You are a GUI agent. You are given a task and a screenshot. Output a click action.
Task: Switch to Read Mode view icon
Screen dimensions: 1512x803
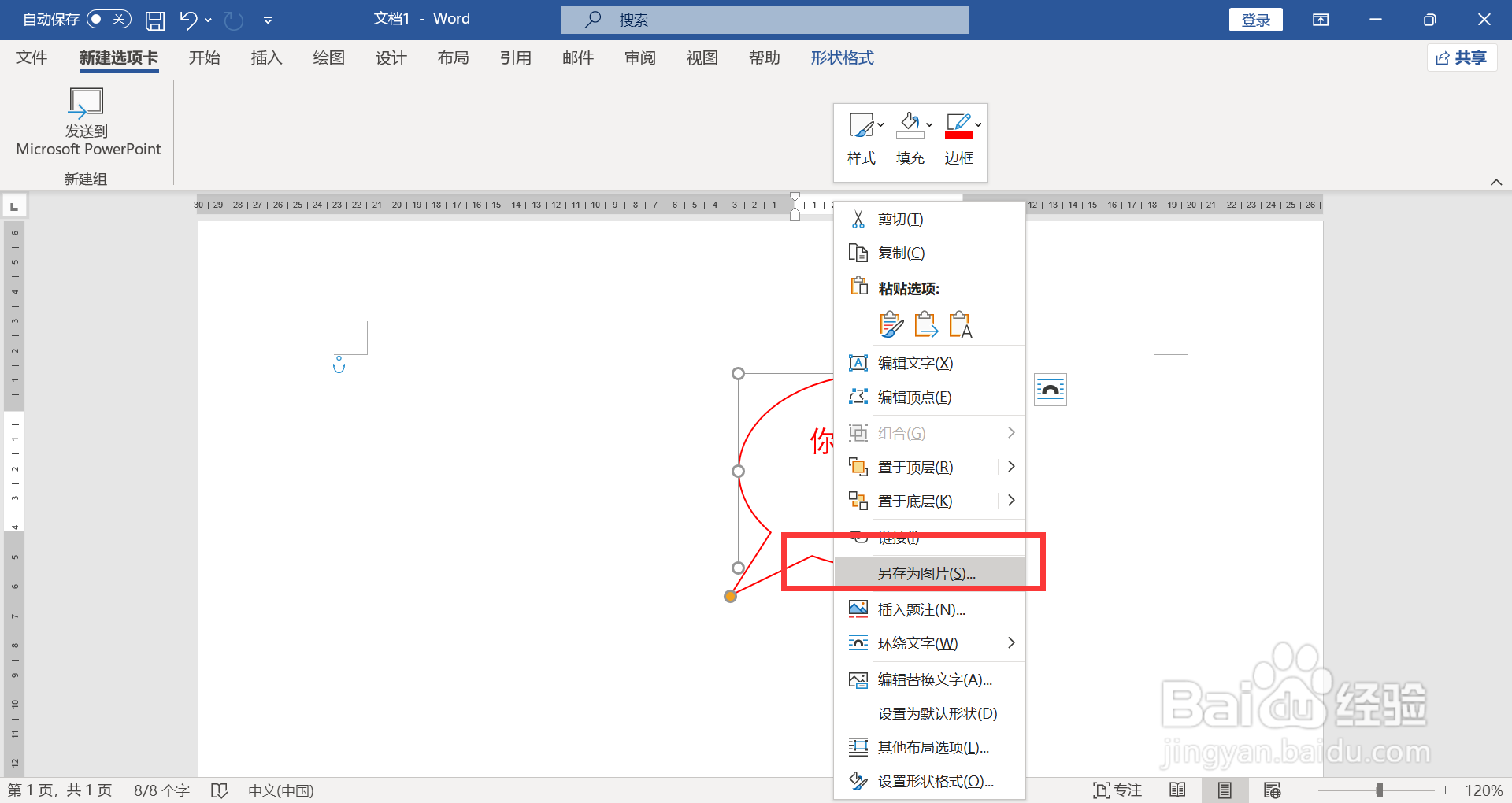coord(1177,790)
